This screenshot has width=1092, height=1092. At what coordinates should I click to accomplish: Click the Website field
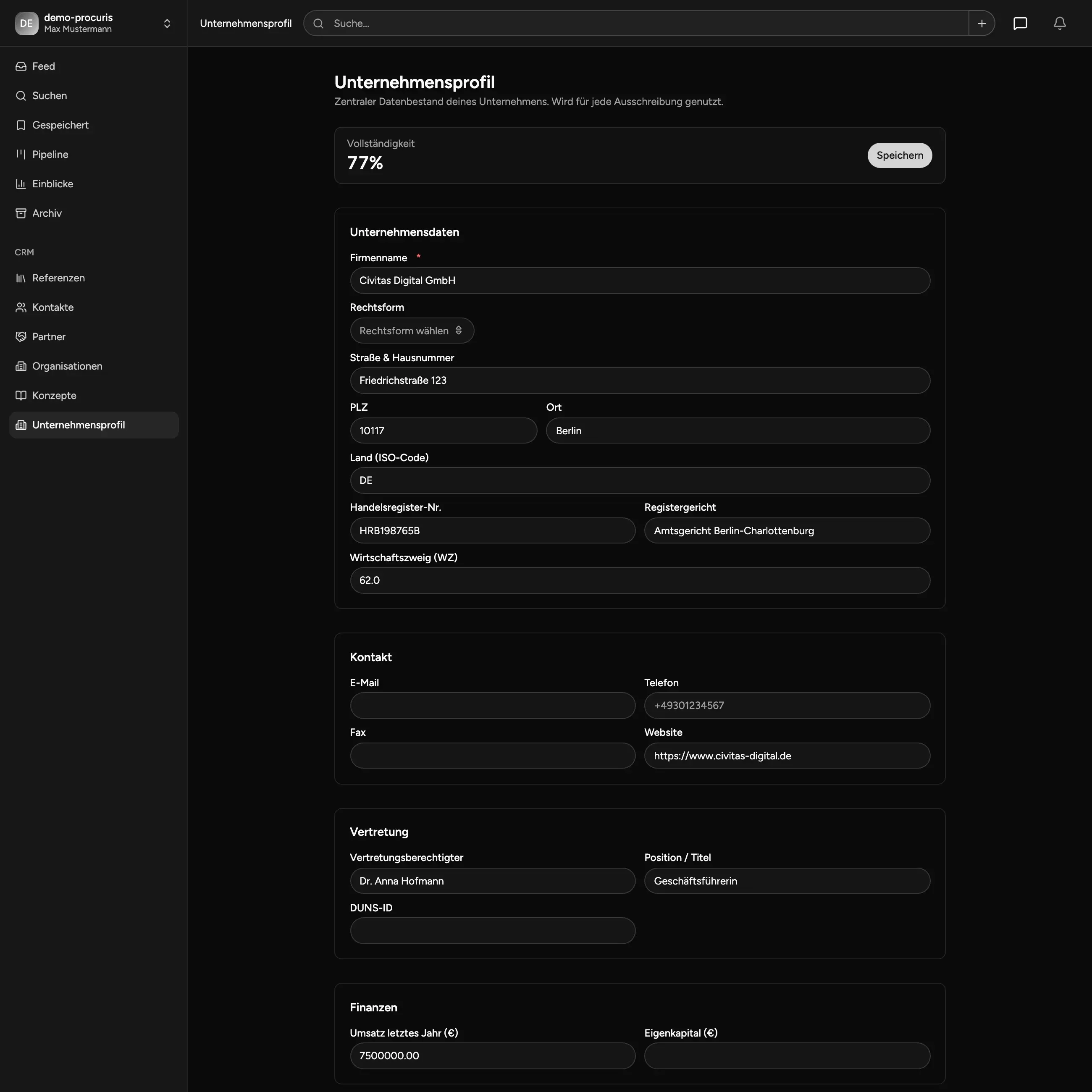click(787, 756)
